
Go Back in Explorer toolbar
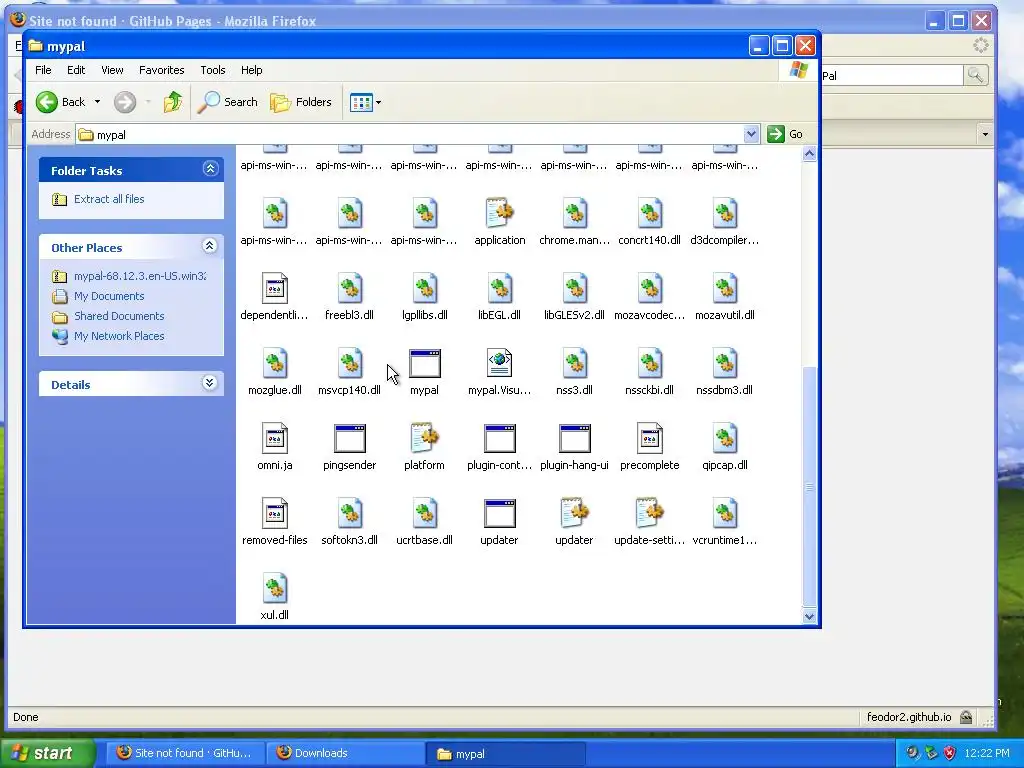pyautogui.click(x=60, y=102)
